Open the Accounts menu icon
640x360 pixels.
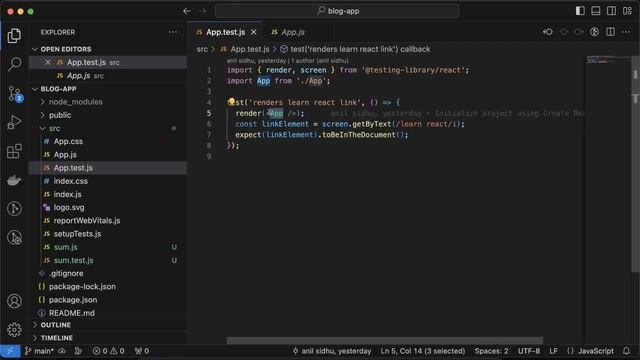click(14, 301)
